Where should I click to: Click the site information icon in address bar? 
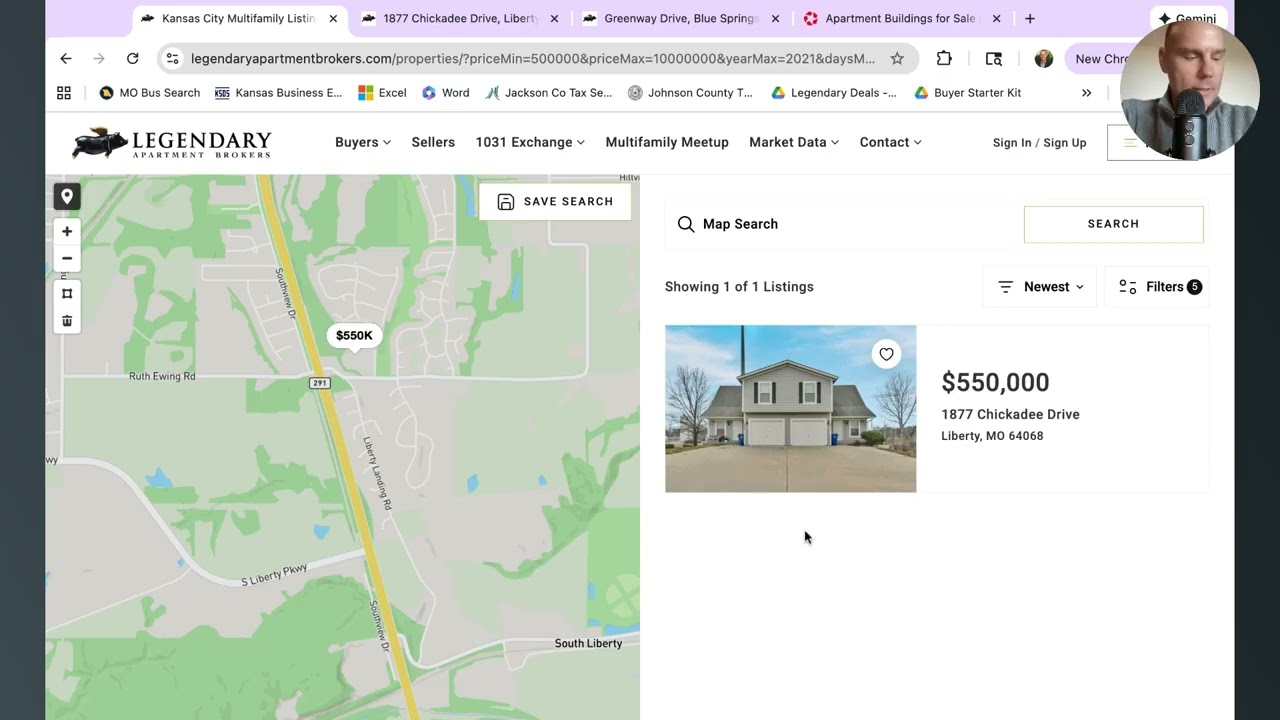pos(173,59)
